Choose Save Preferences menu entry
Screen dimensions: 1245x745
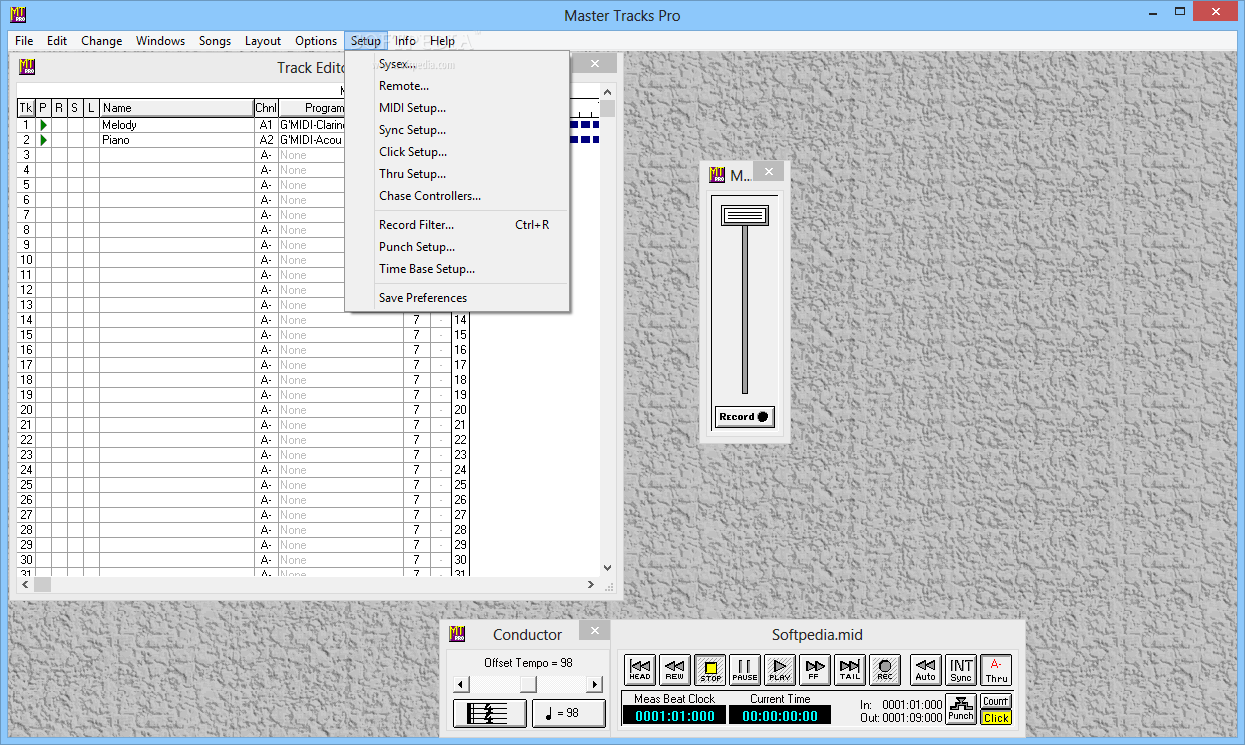click(457, 298)
